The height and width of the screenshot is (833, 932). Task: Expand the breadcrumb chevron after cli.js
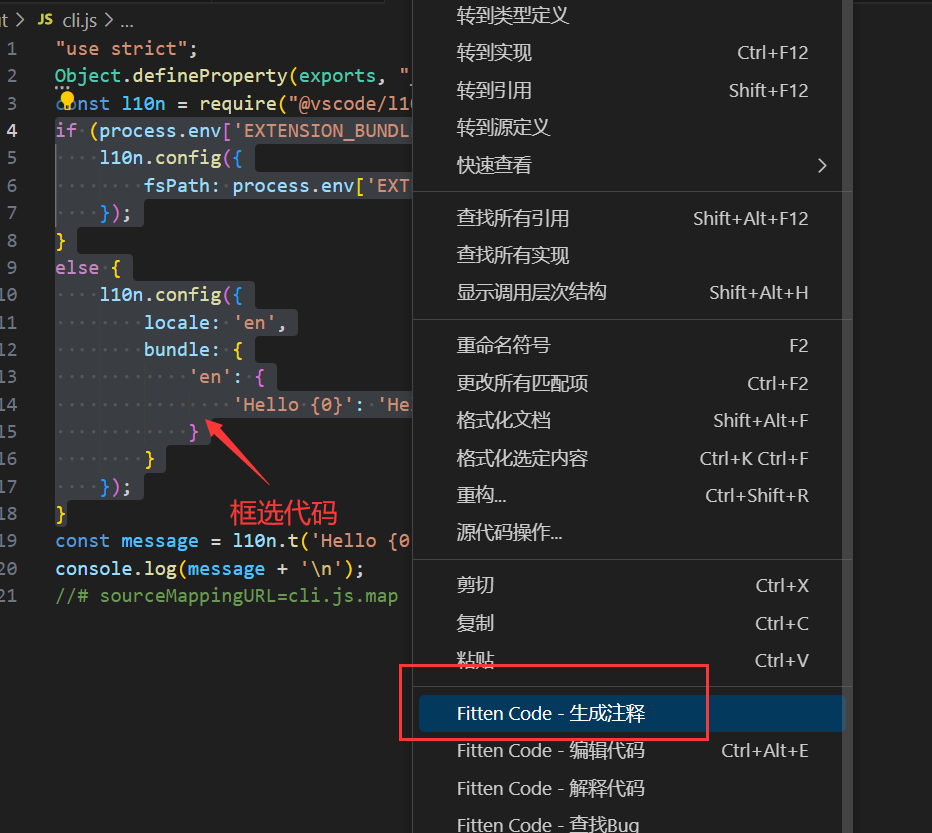(x=109, y=20)
